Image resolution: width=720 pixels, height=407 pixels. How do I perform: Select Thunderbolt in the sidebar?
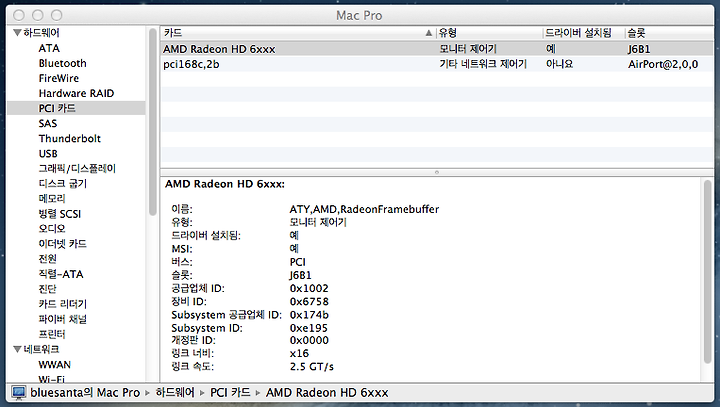[x=70, y=139]
